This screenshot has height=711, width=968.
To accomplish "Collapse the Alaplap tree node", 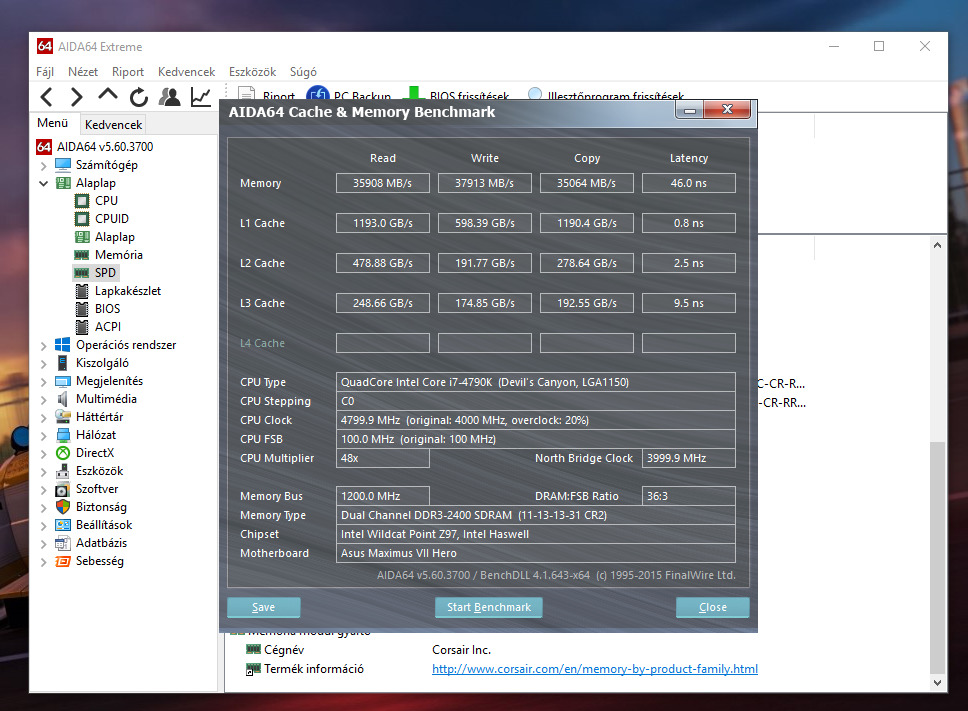I will [43, 183].
